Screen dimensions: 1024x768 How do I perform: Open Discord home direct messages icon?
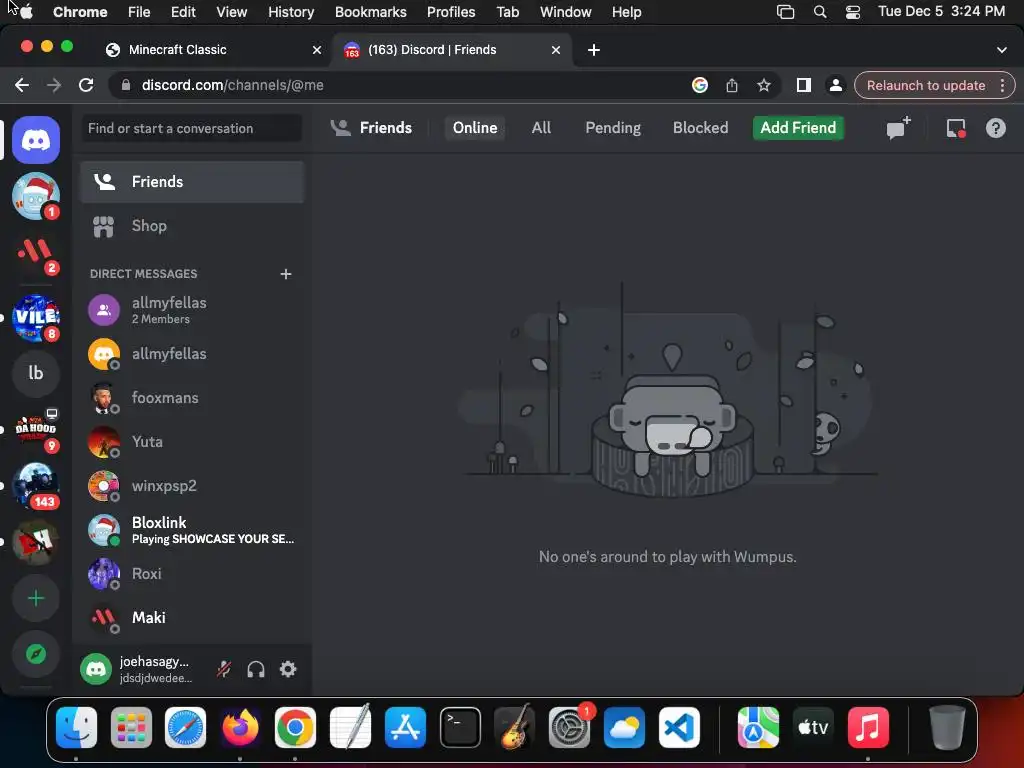click(36, 140)
